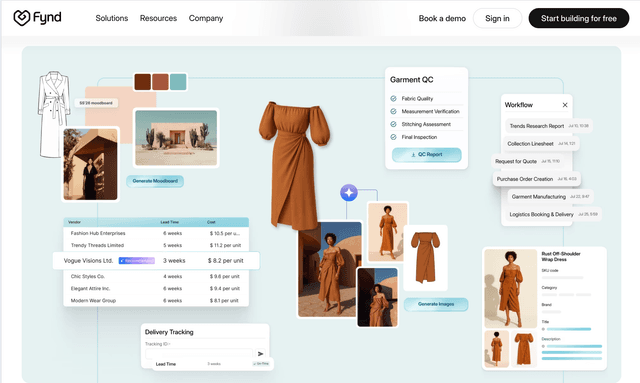This screenshot has width=640, height=383.
Task: Click the Book a demo link
Action: pyautogui.click(x=442, y=18)
